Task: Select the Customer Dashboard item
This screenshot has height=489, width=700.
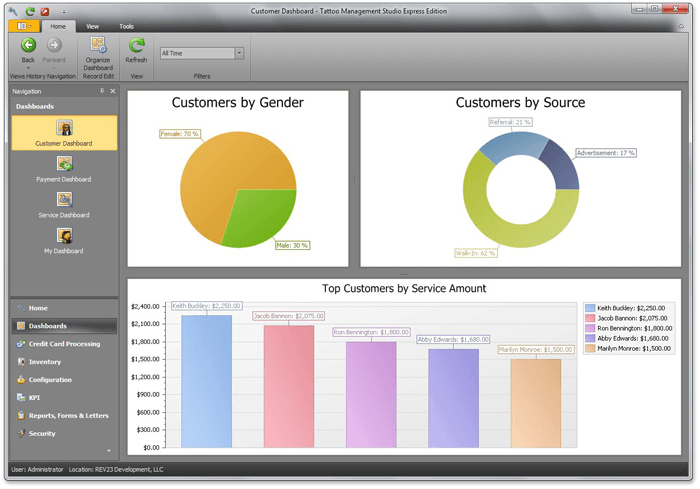Action: click(63, 132)
